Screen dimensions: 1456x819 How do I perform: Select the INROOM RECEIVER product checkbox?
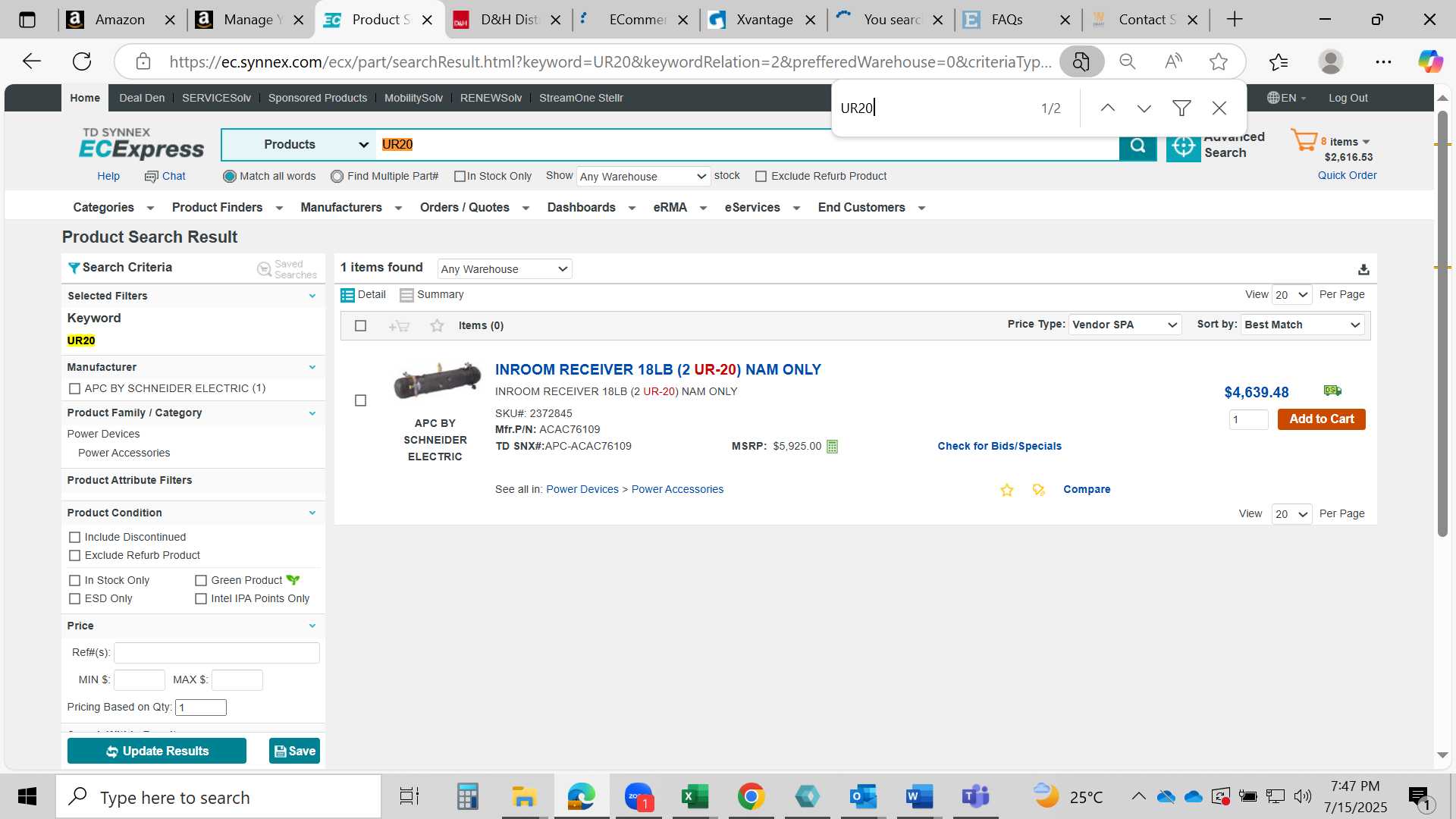[361, 401]
